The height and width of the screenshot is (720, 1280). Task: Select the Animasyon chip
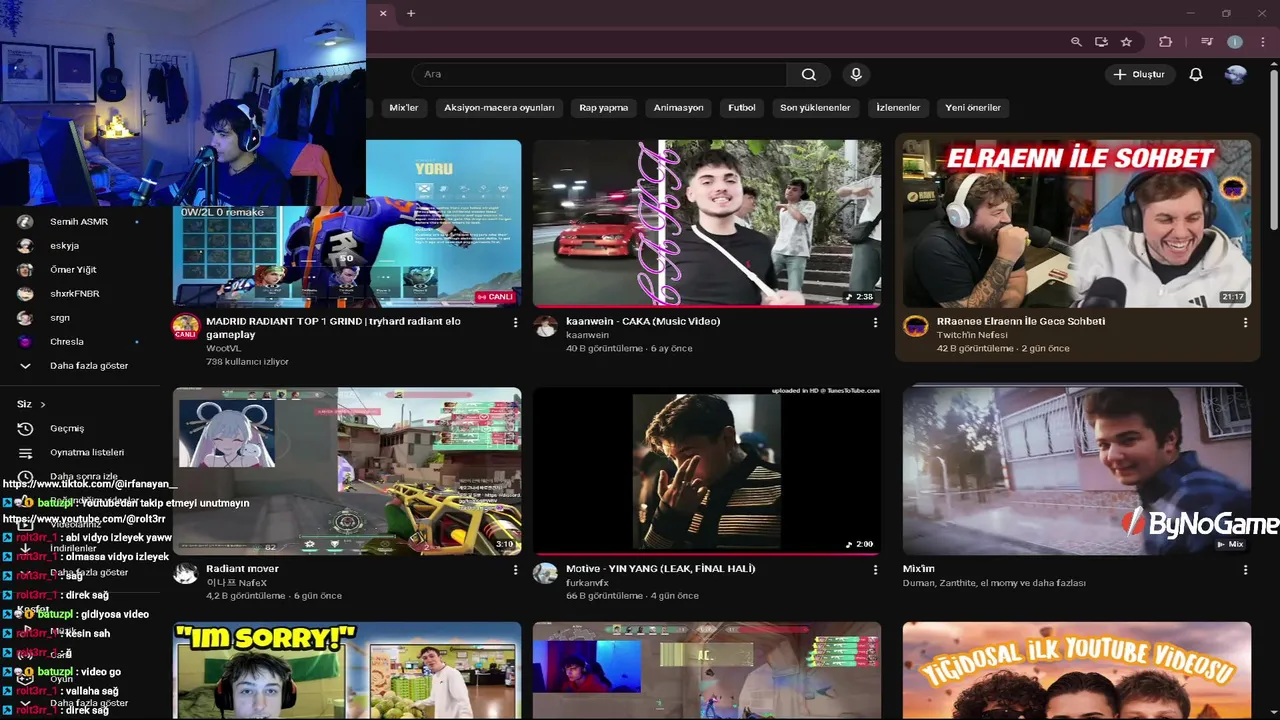click(679, 107)
